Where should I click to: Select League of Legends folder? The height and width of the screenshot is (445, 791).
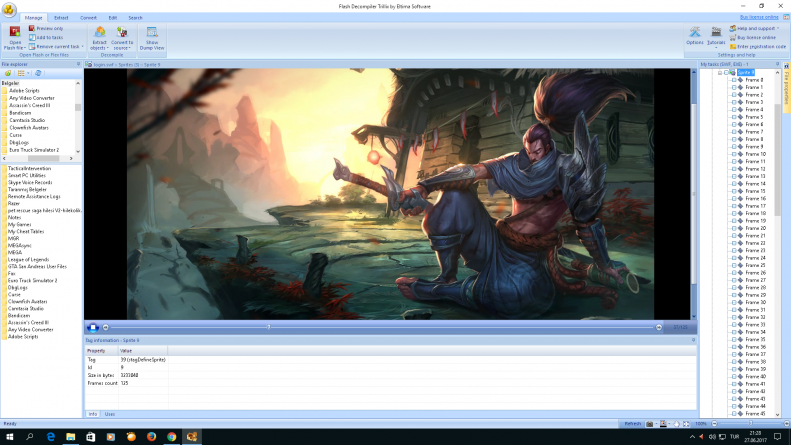click(x=28, y=259)
